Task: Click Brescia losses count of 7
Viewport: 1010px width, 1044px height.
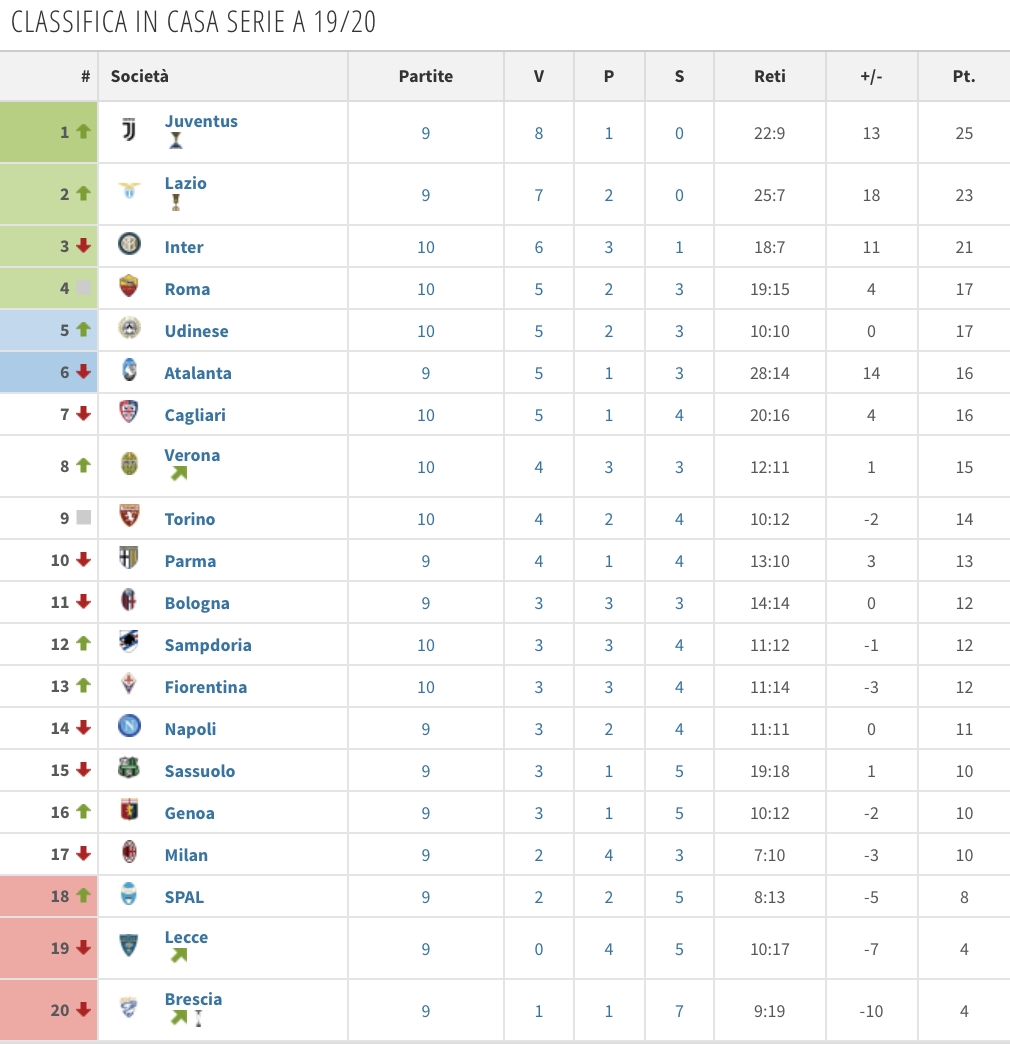Action: coord(679,1011)
